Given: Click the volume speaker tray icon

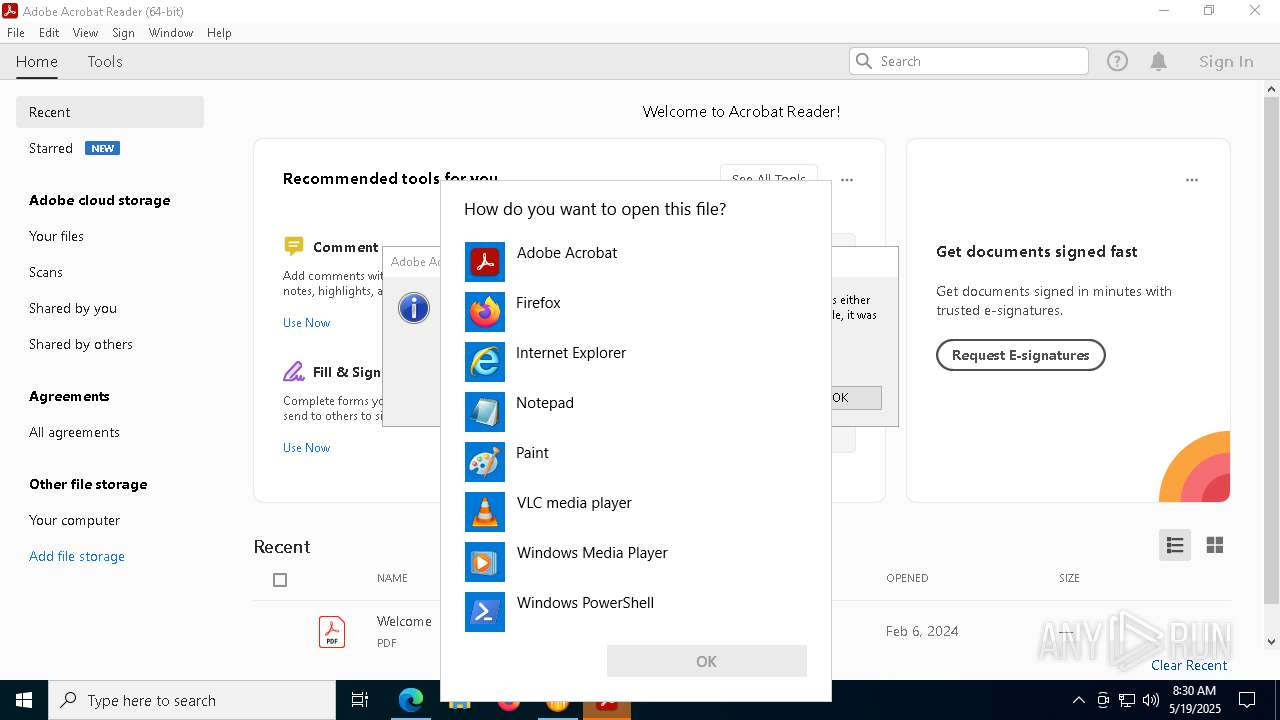Looking at the screenshot, I should [1150, 700].
